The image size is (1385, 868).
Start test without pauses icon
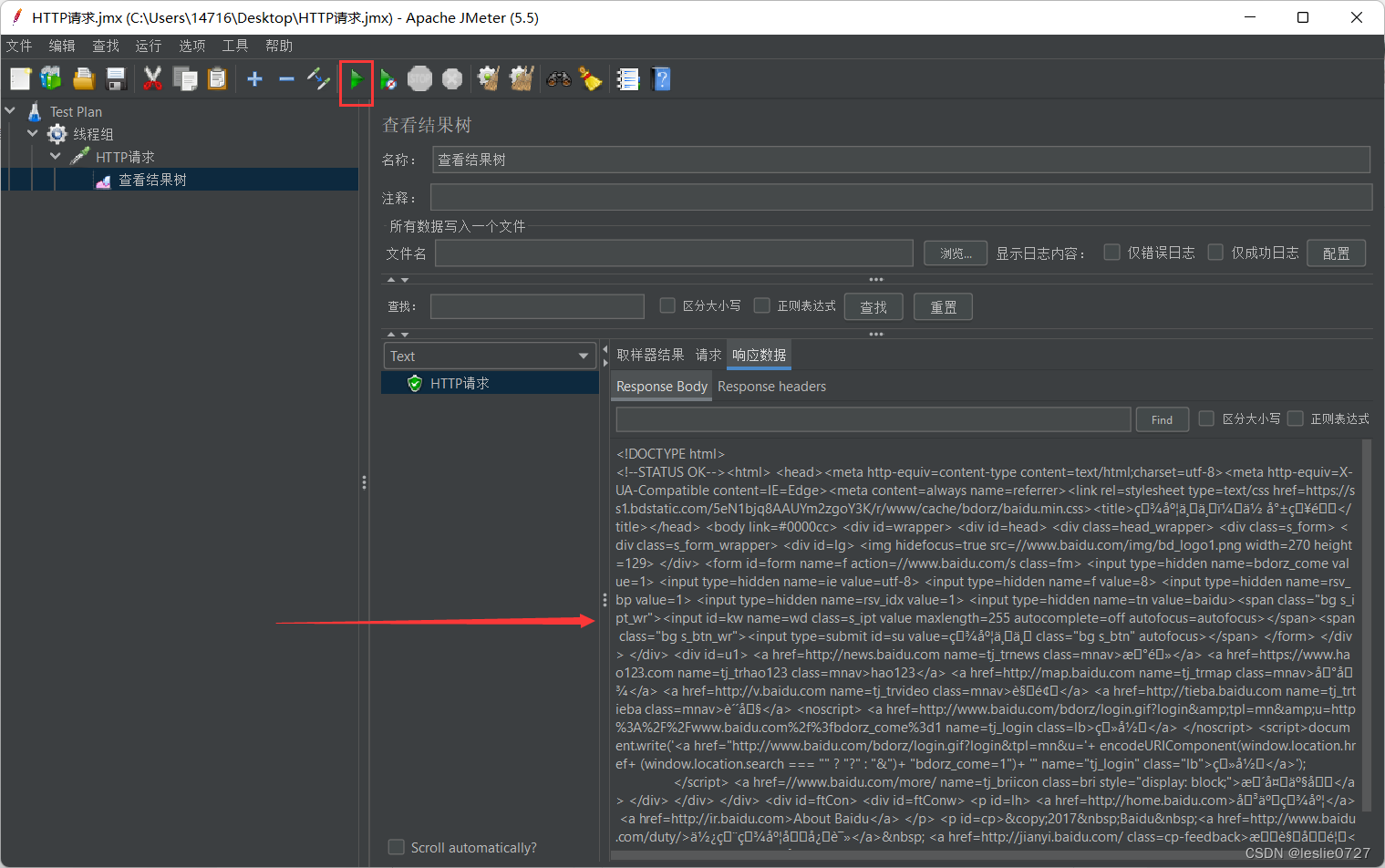(388, 80)
